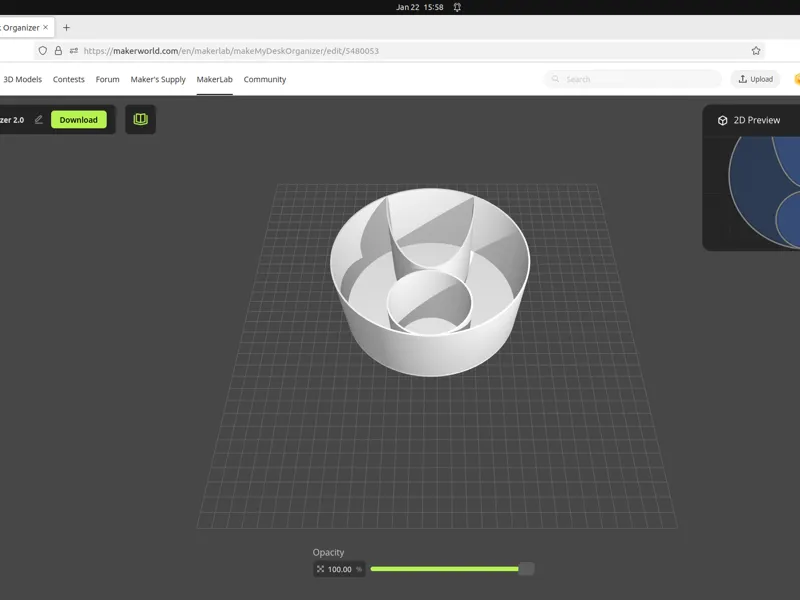Screen dimensions: 800x600
Task: Navigate to Maker's Supply
Action: [x=158, y=79]
